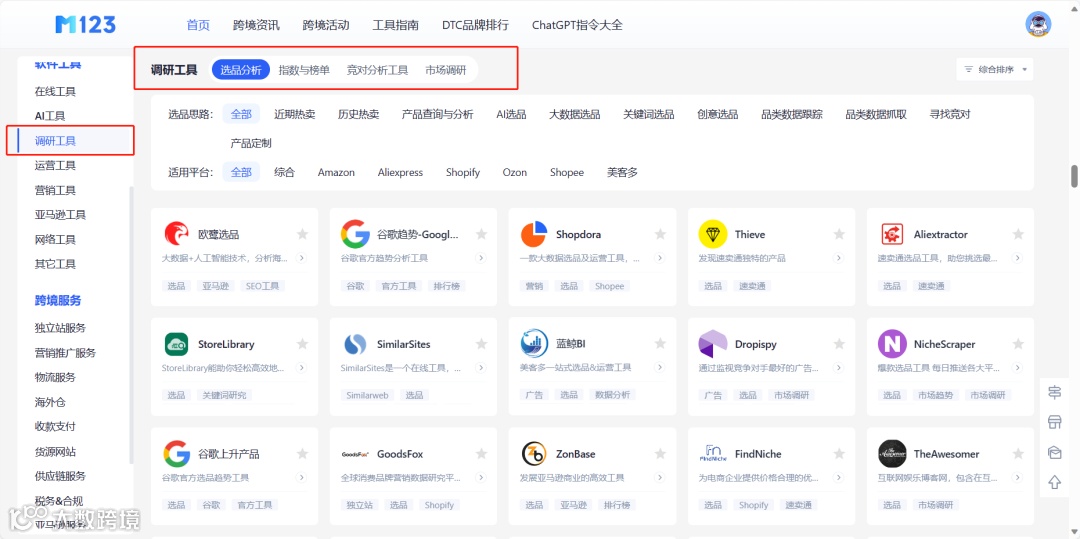Screen dimensions: 1080x539
Task: Go to 跨境资讯 in top navigation
Action: click(256, 25)
